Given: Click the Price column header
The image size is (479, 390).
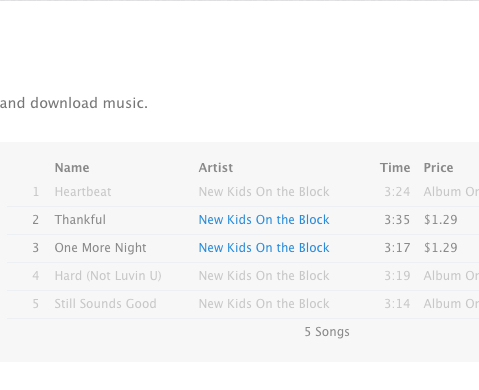Looking at the screenshot, I should (438, 168).
